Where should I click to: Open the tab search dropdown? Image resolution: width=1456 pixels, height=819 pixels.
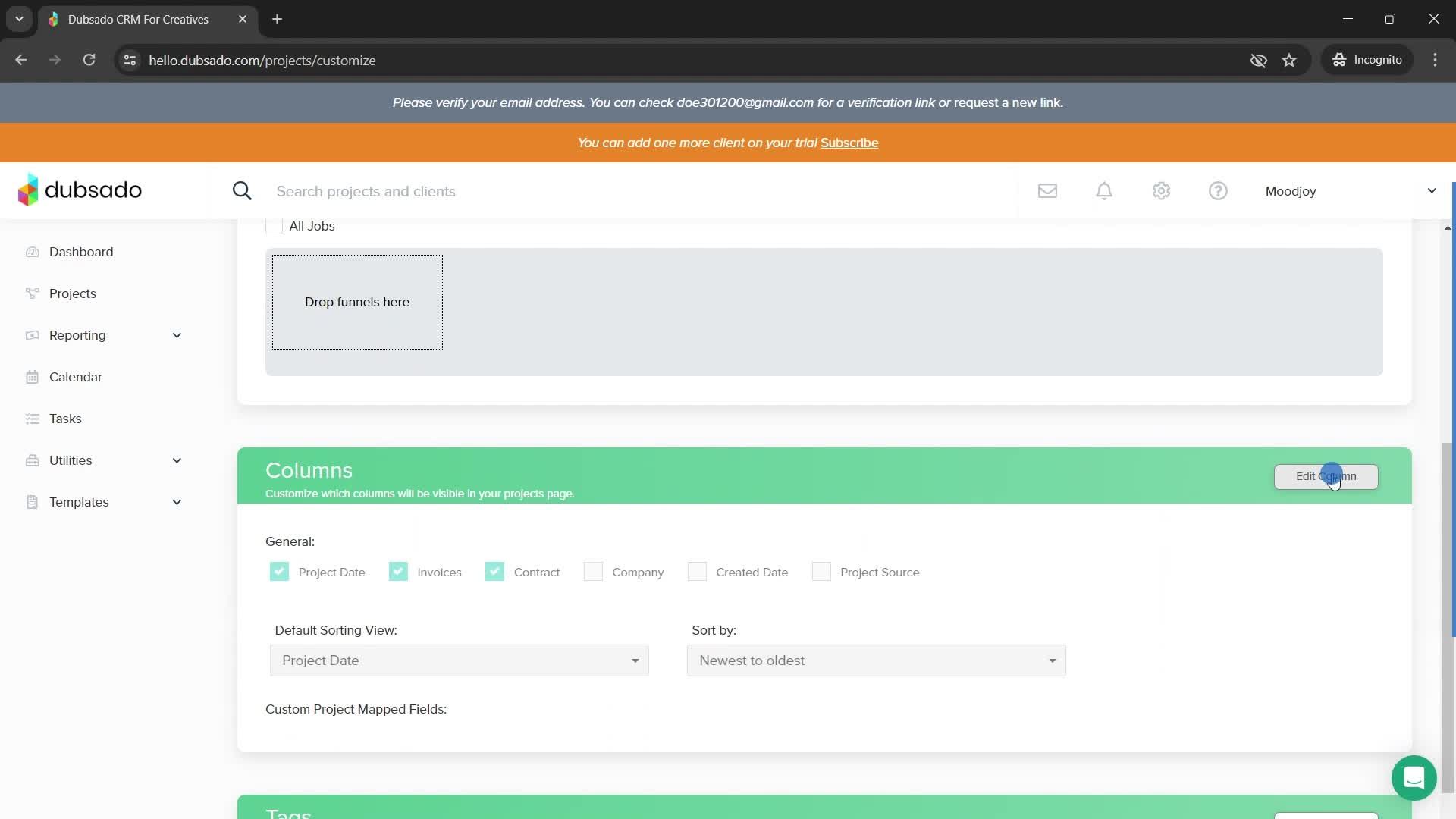tap(19, 19)
